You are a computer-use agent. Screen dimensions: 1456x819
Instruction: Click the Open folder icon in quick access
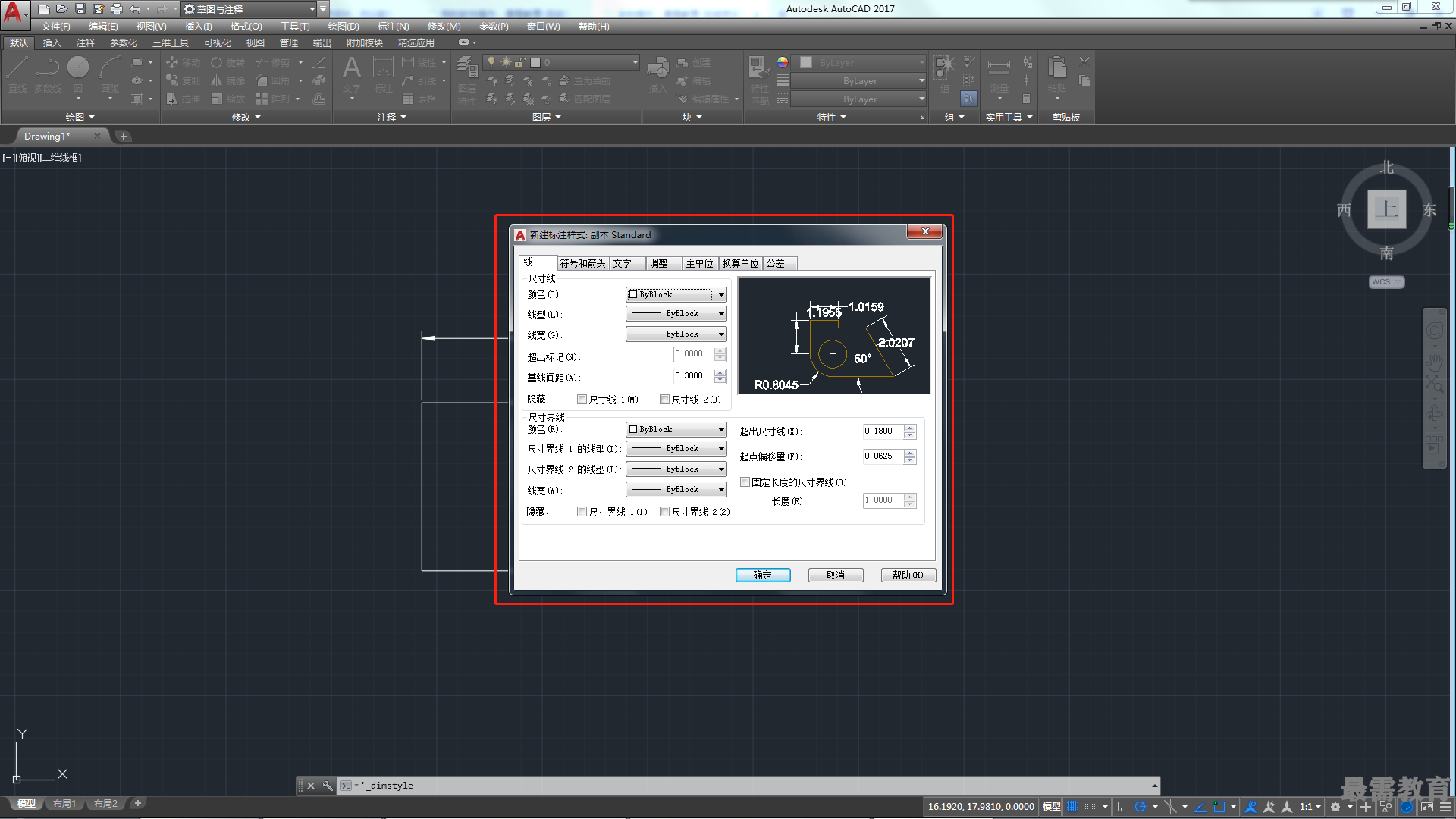62,9
